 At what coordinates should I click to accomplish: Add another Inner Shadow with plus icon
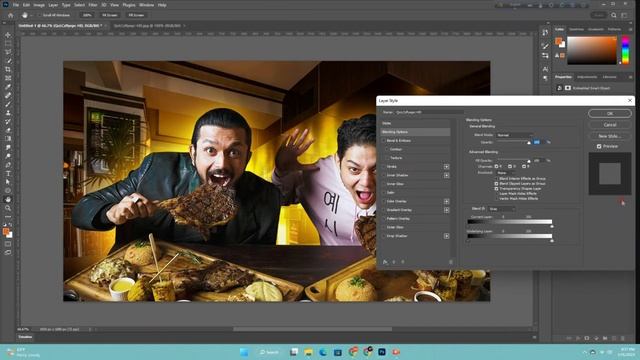447,175
